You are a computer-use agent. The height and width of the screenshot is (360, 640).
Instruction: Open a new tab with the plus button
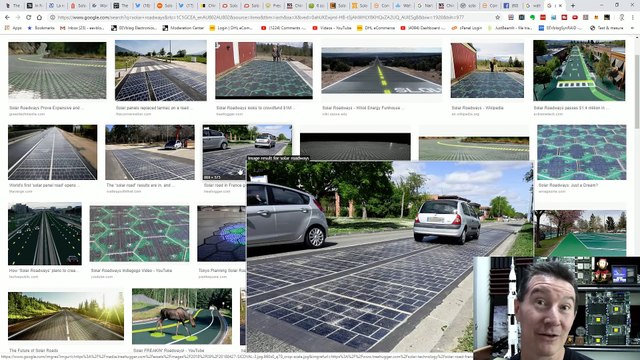click(573, 6)
